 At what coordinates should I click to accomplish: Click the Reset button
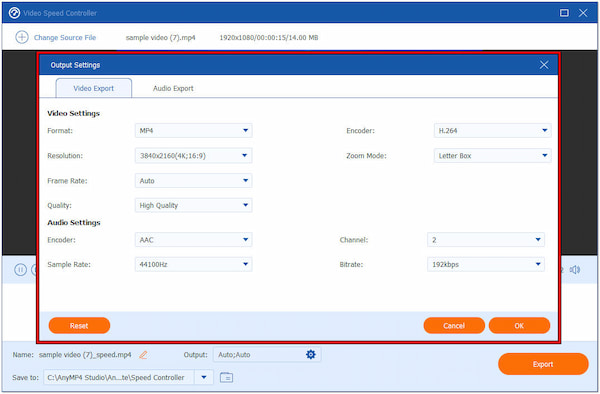(79, 326)
